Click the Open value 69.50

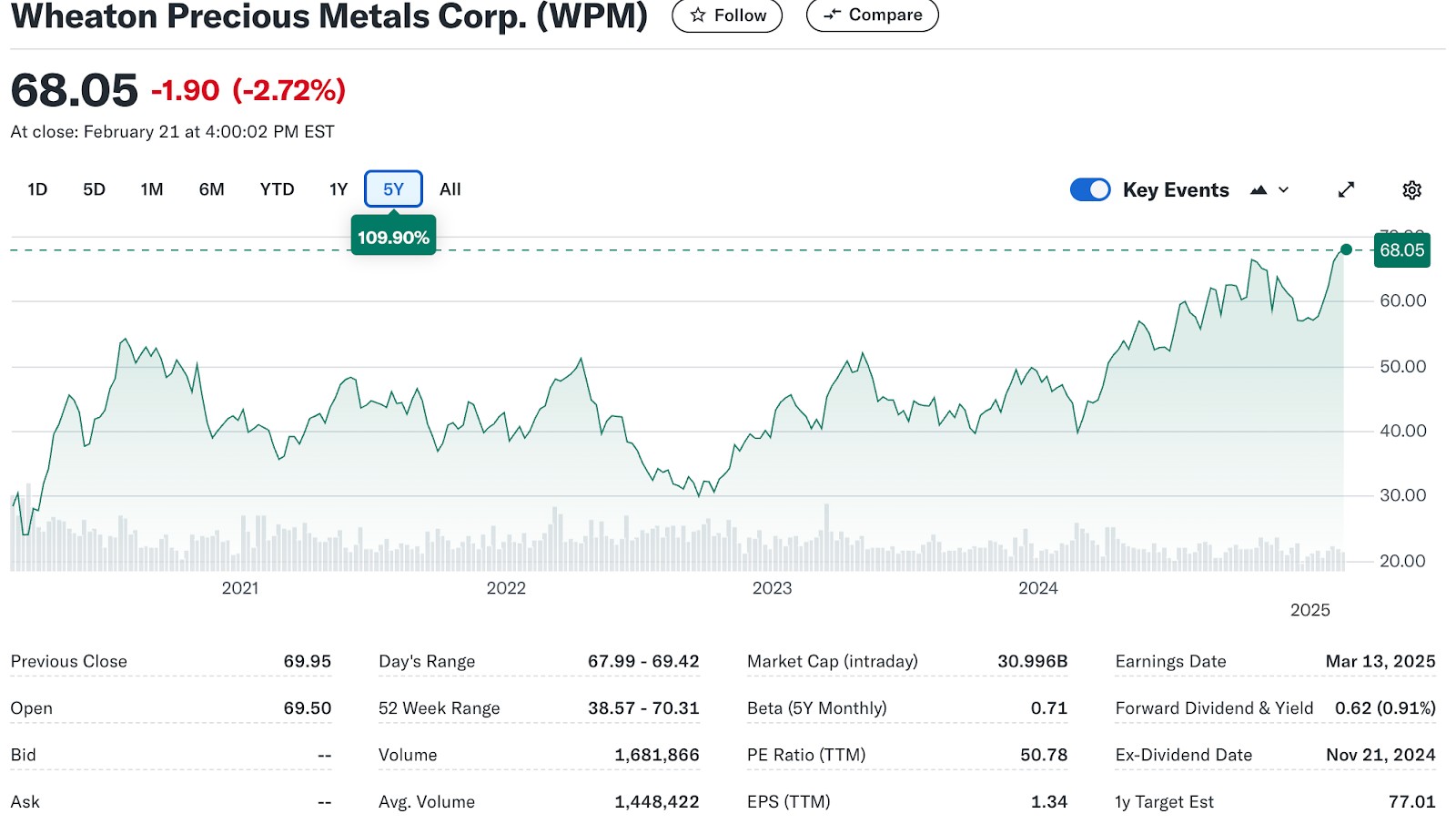coord(308,707)
